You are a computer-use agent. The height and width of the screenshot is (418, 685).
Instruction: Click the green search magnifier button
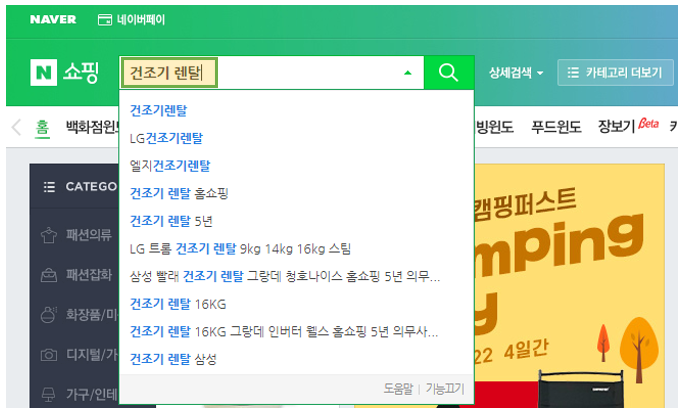pyautogui.click(x=449, y=73)
